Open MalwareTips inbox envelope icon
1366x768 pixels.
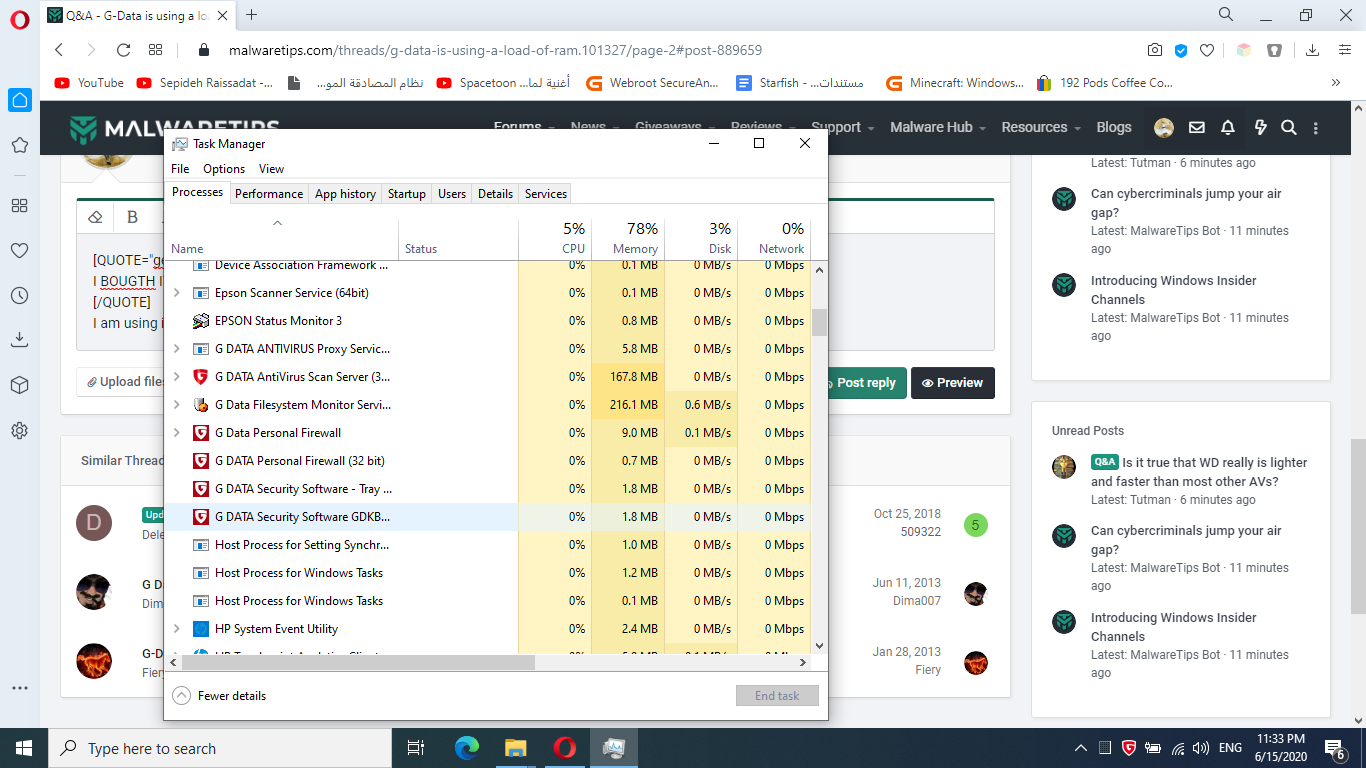pyautogui.click(x=1196, y=127)
